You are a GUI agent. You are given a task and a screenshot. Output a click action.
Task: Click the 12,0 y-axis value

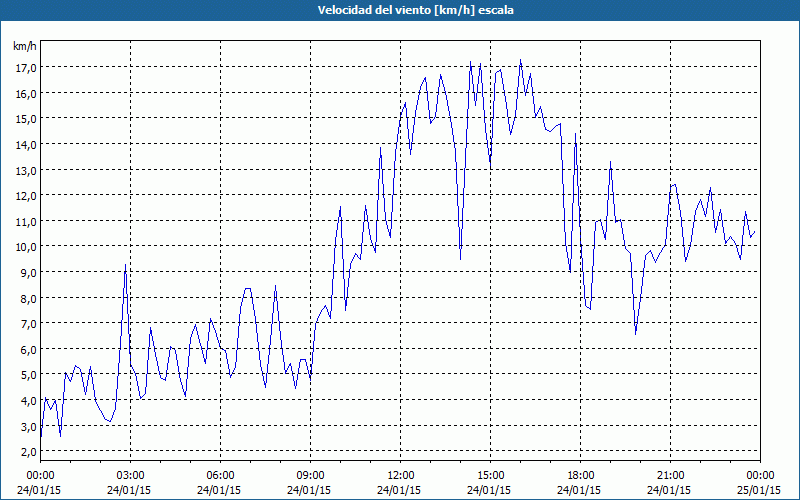tap(25, 196)
